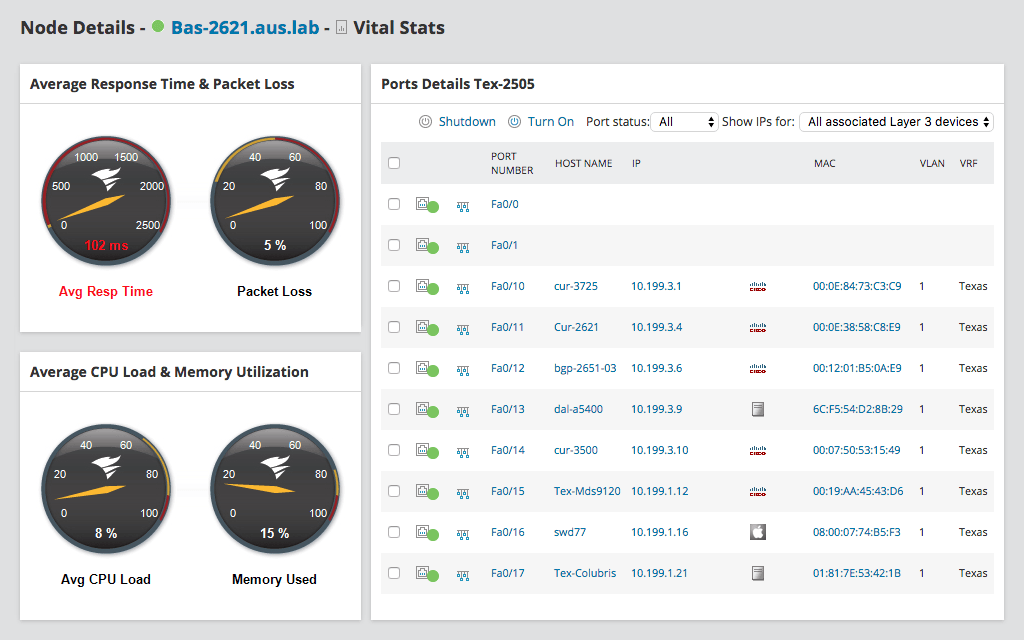Screen dimensions: 1024x640
Task: Open the Port status dropdown
Action: [x=684, y=121]
